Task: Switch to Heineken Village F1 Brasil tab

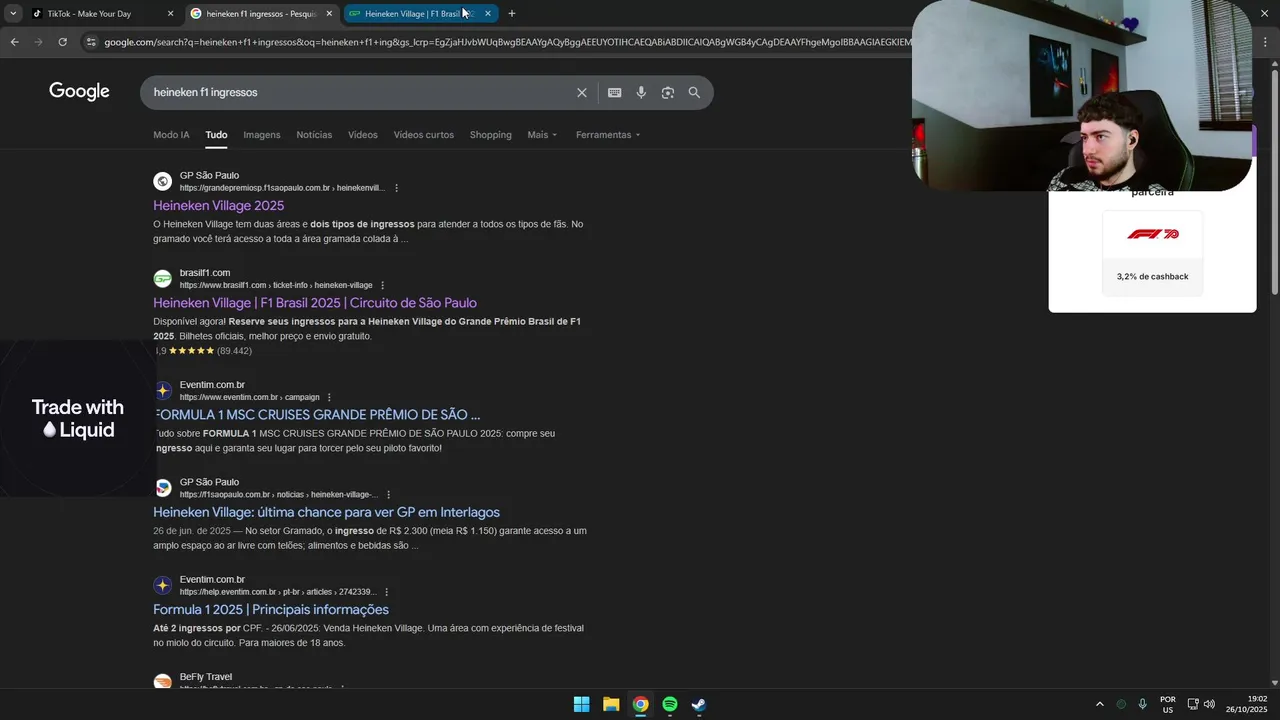Action: [x=419, y=14]
